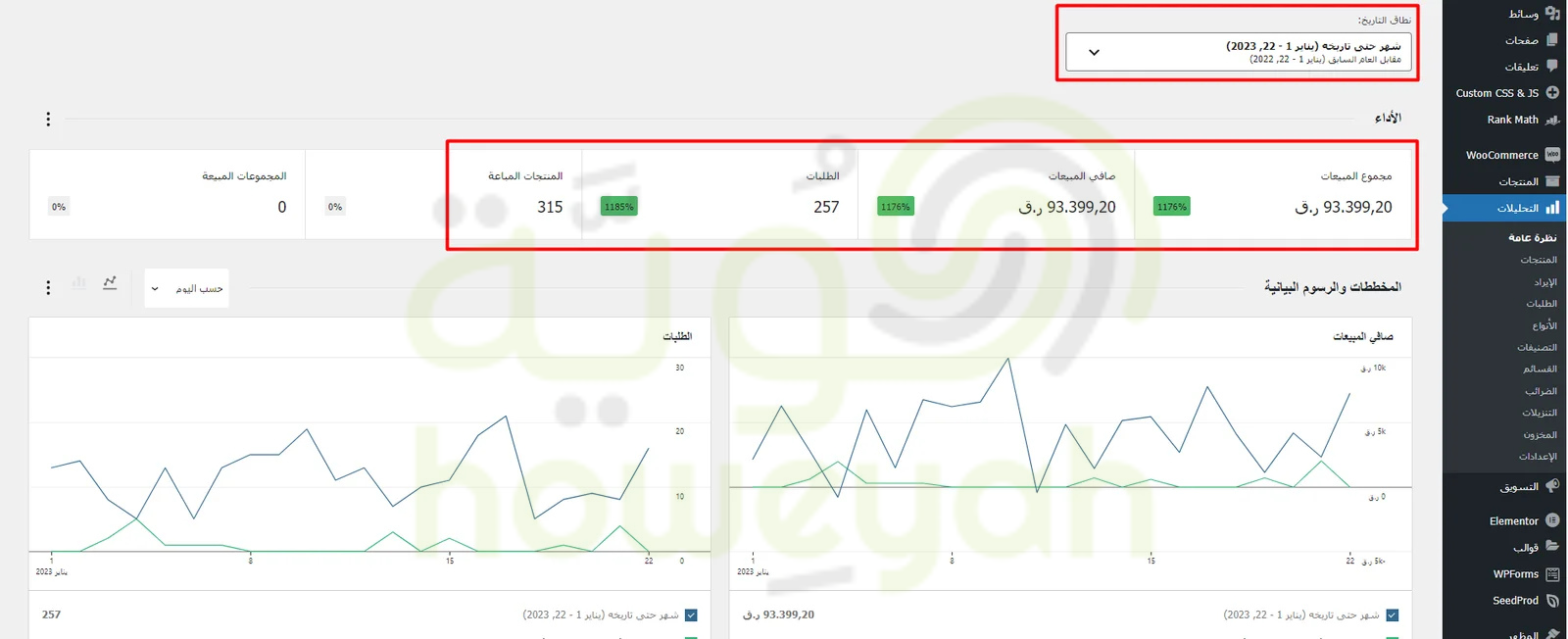This screenshot has width=1568, height=639.
Task: Switch charts to line chart view
Action: point(110,283)
